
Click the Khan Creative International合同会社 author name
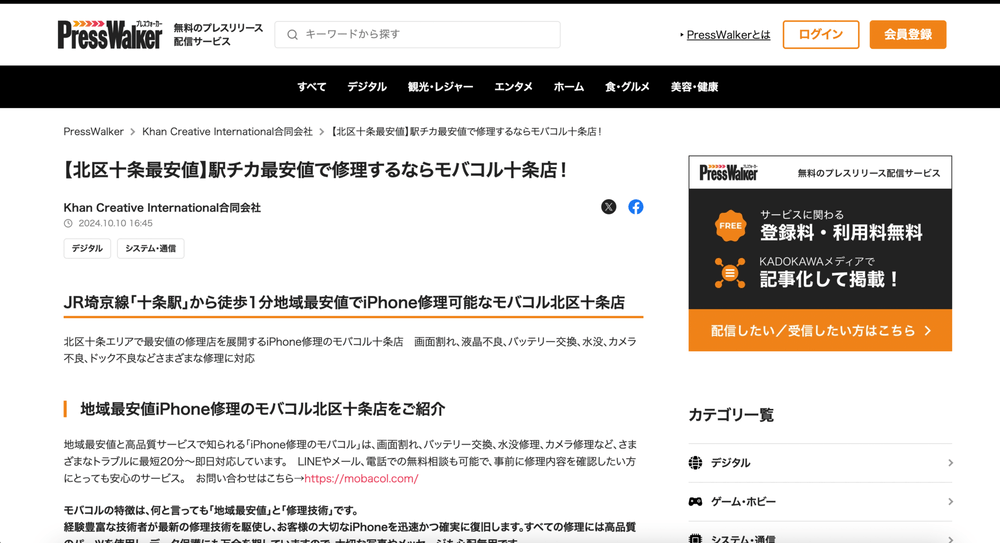[162, 207]
